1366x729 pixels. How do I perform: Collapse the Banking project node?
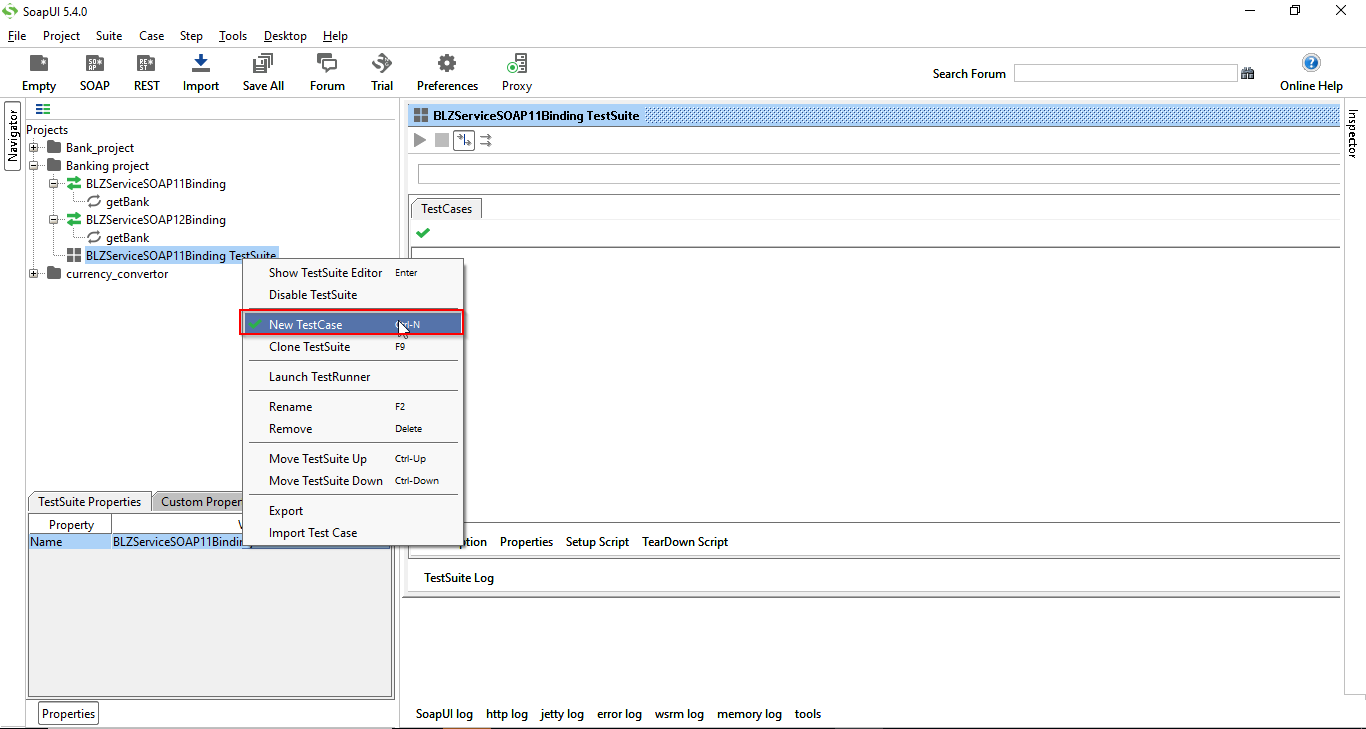click(34, 165)
